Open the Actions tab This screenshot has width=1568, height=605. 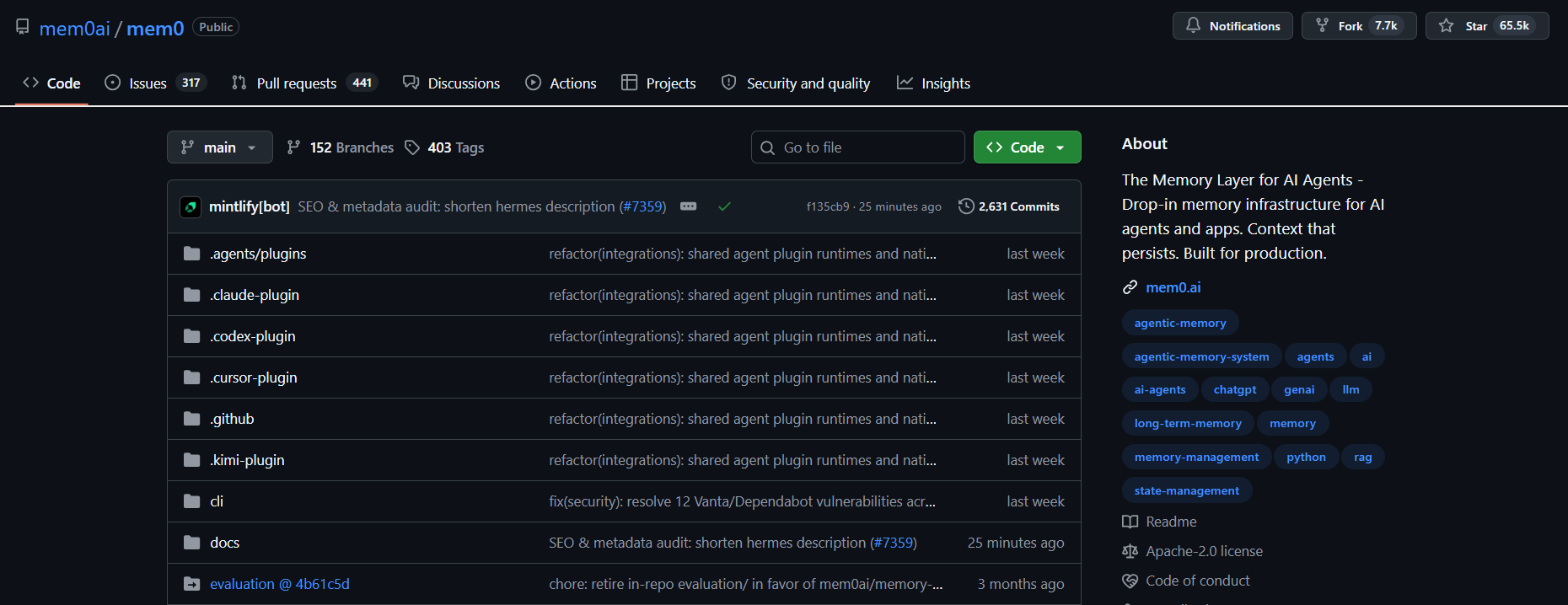[561, 83]
